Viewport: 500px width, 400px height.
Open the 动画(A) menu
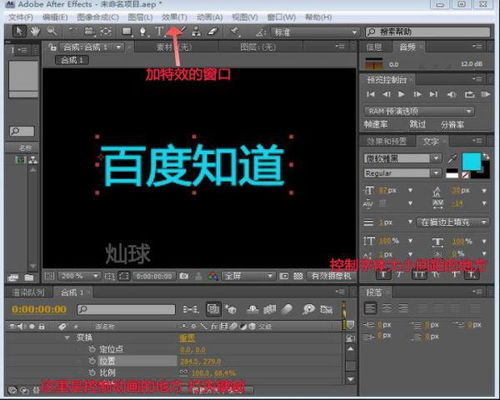210,17
